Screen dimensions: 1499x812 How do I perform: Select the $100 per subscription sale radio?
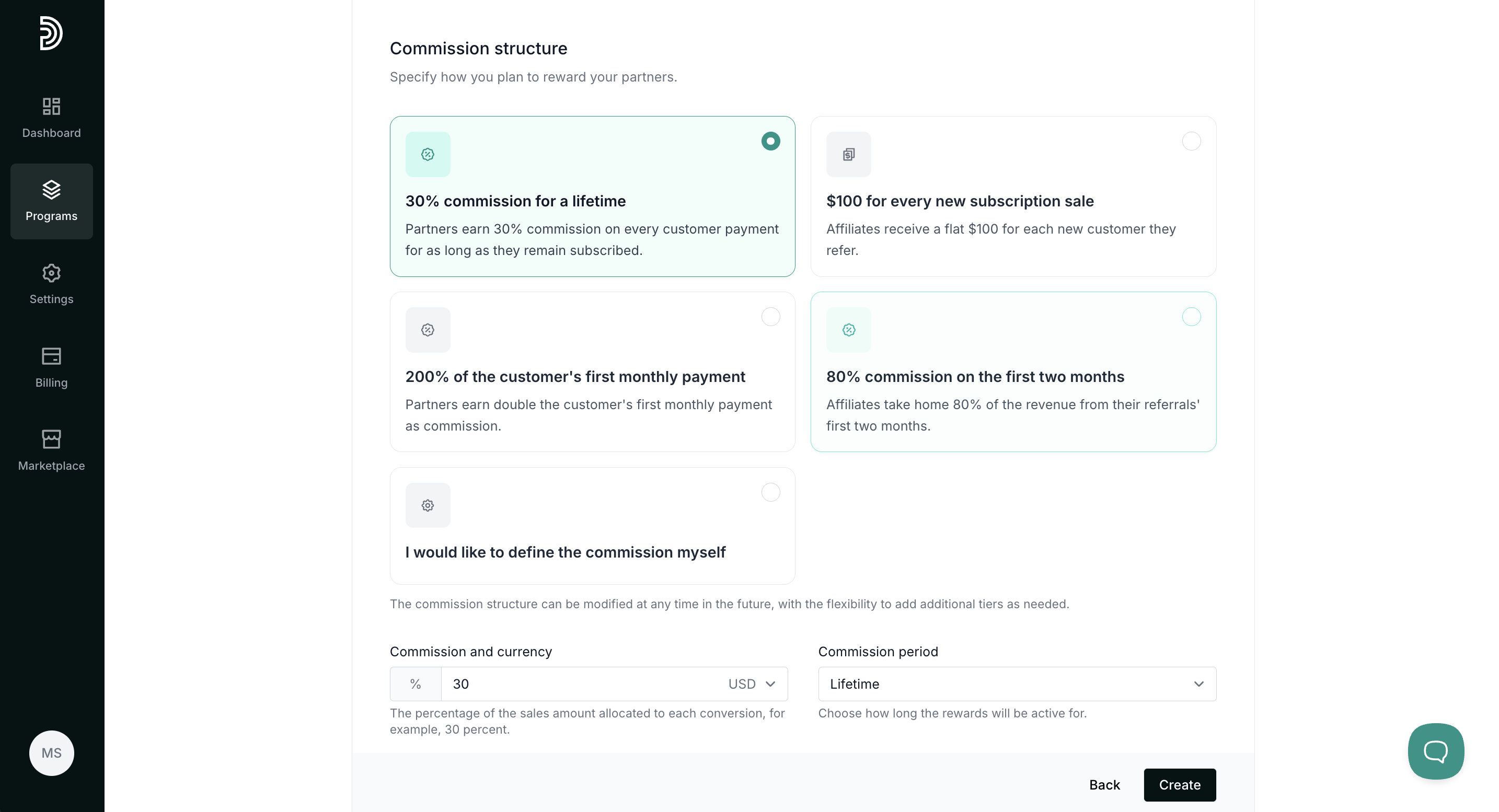click(x=1191, y=142)
